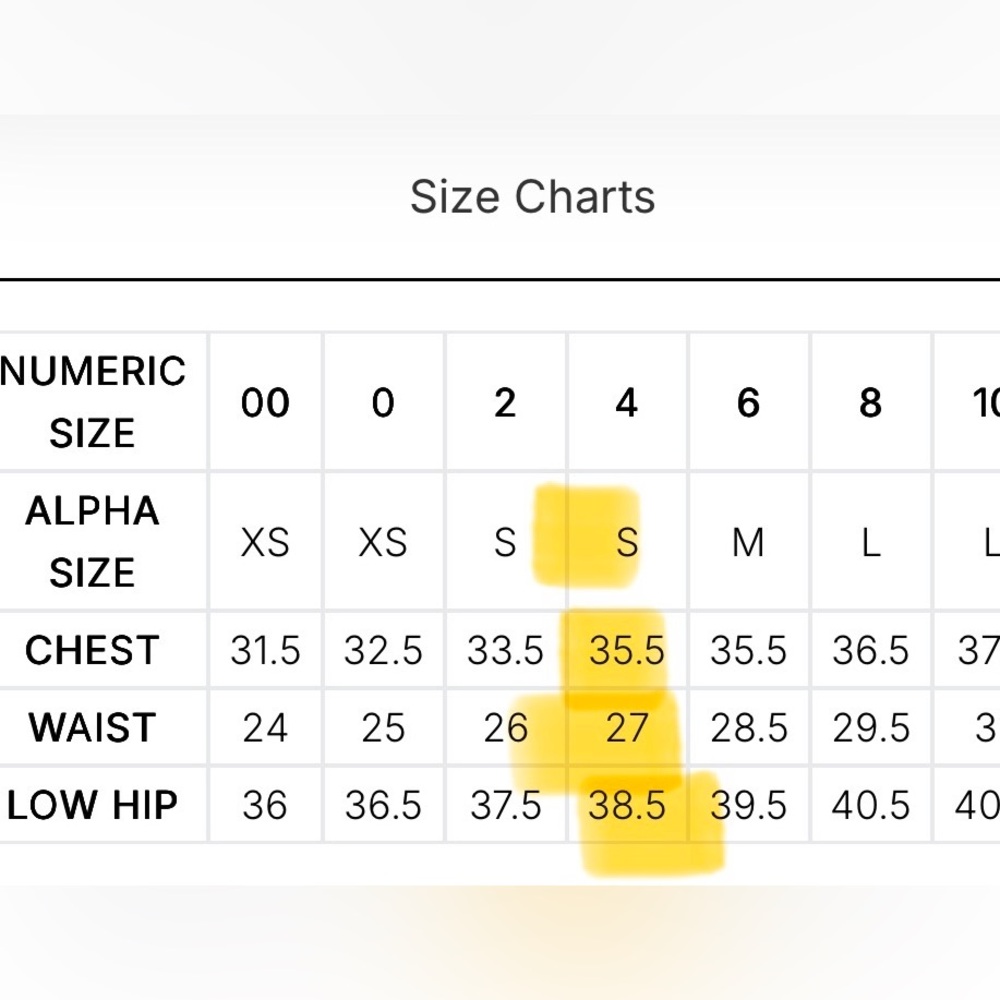Click the 28.5 waist measurement

pyautogui.click(x=749, y=728)
